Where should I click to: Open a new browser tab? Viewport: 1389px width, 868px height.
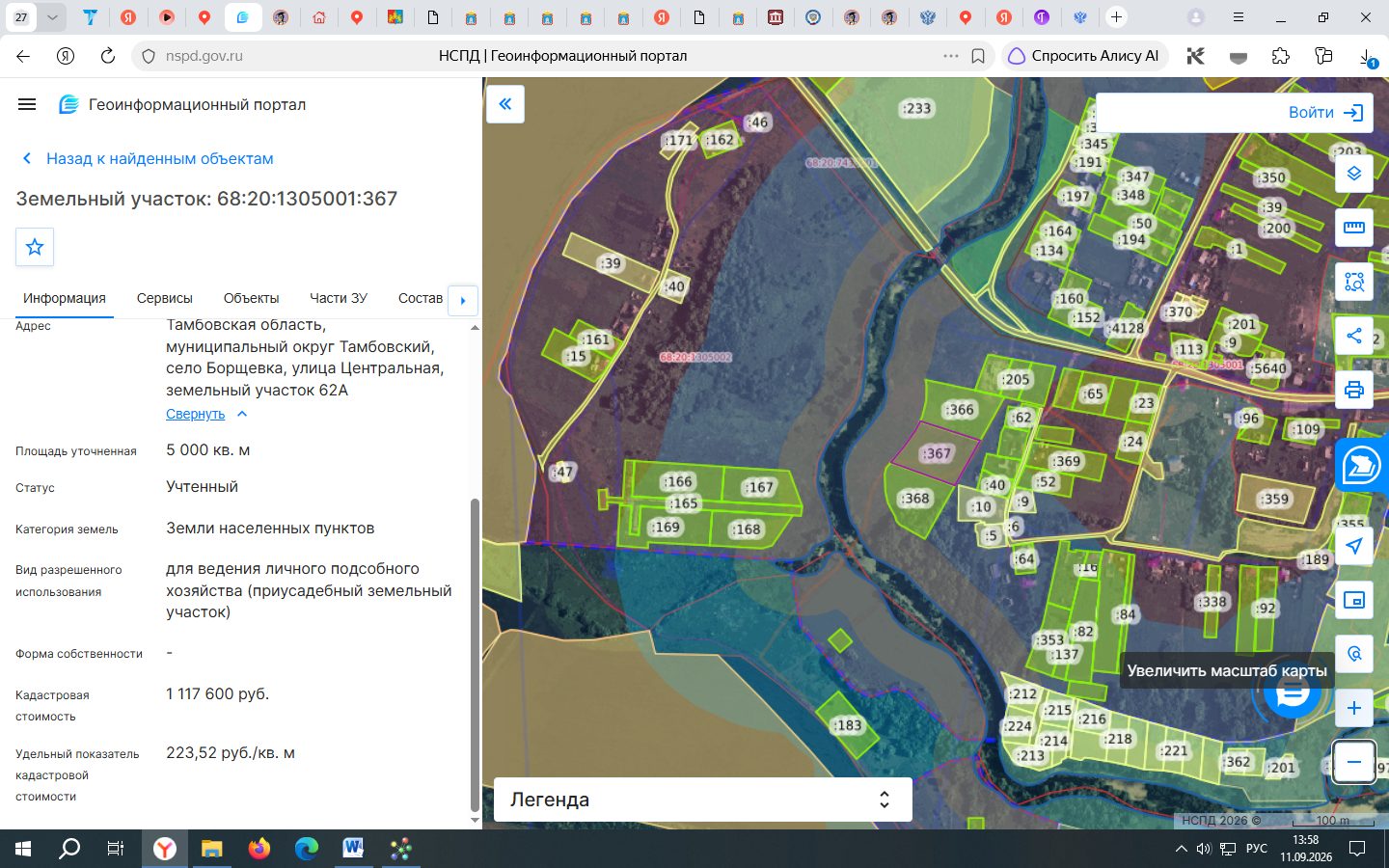point(1116,17)
